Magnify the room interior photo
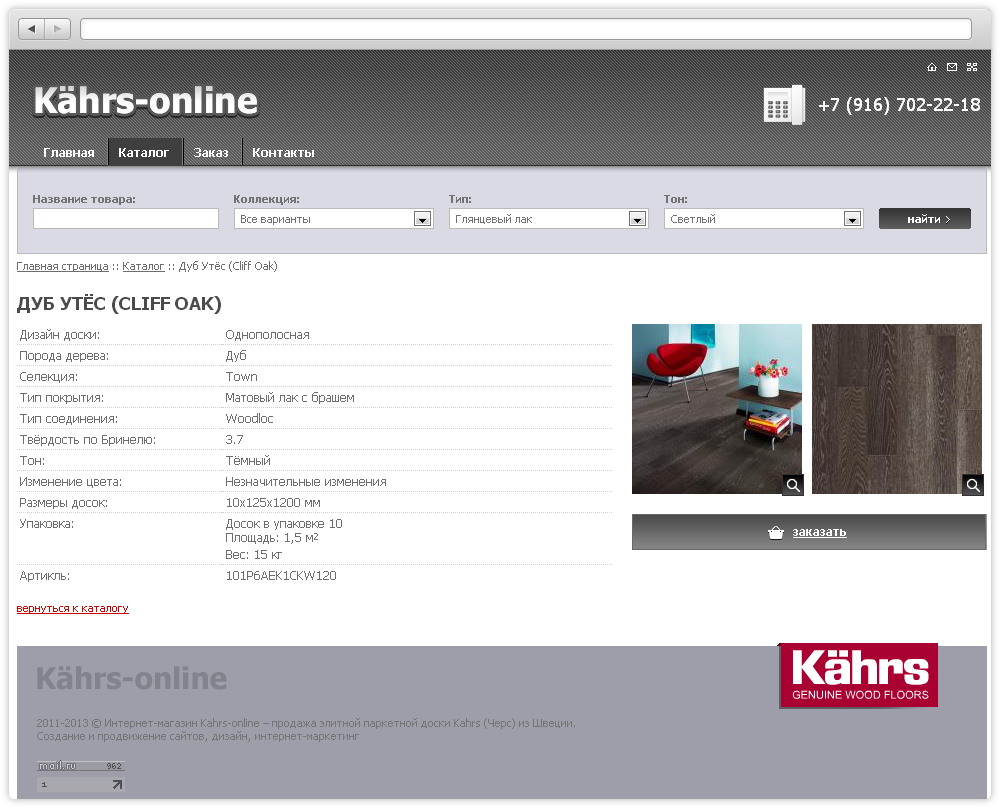The height and width of the screenshot is (808, 1000). [x=793, y=485]
